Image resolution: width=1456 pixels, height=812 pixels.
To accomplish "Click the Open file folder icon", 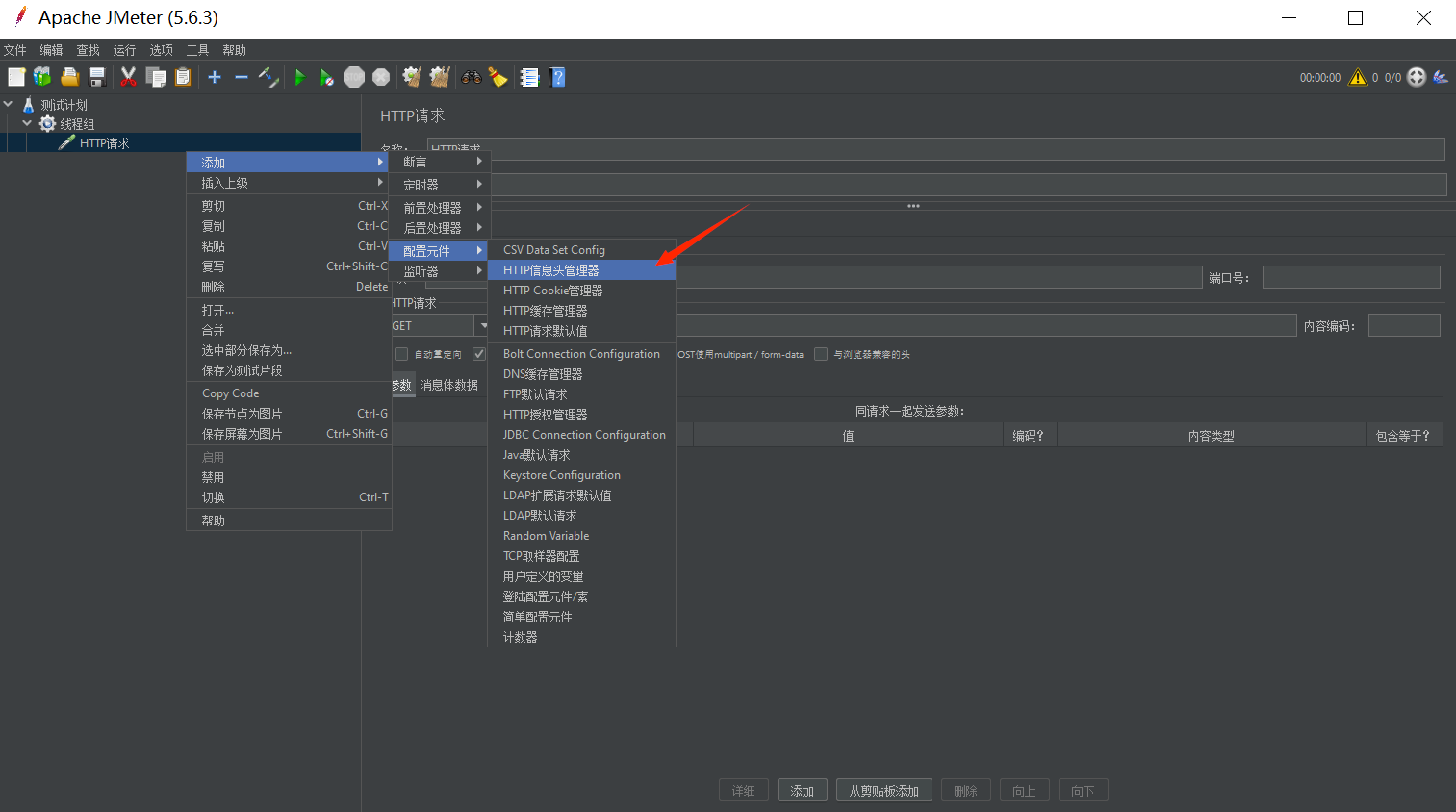I will point(69,77).
